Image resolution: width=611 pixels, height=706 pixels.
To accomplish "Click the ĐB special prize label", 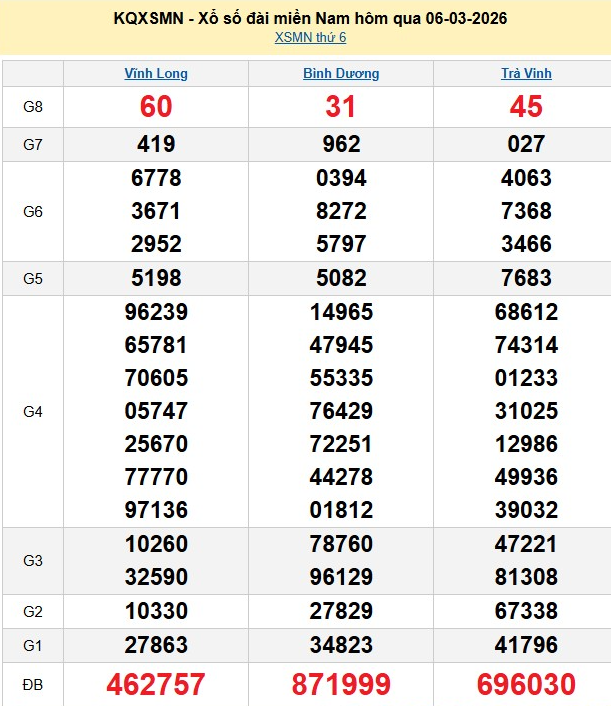I will point(33,684).
